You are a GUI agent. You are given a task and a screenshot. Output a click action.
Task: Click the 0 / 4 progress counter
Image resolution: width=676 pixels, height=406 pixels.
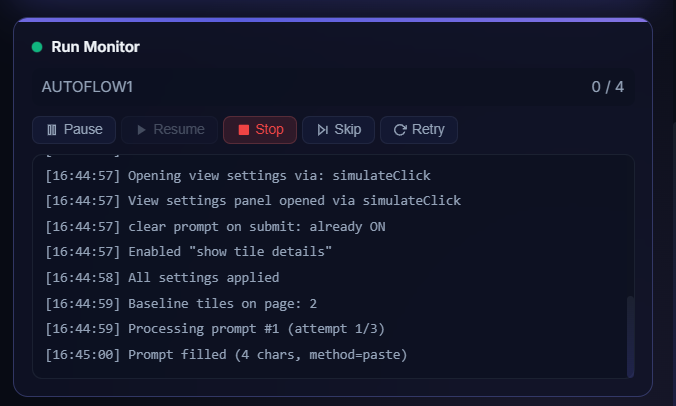[607, 87]
